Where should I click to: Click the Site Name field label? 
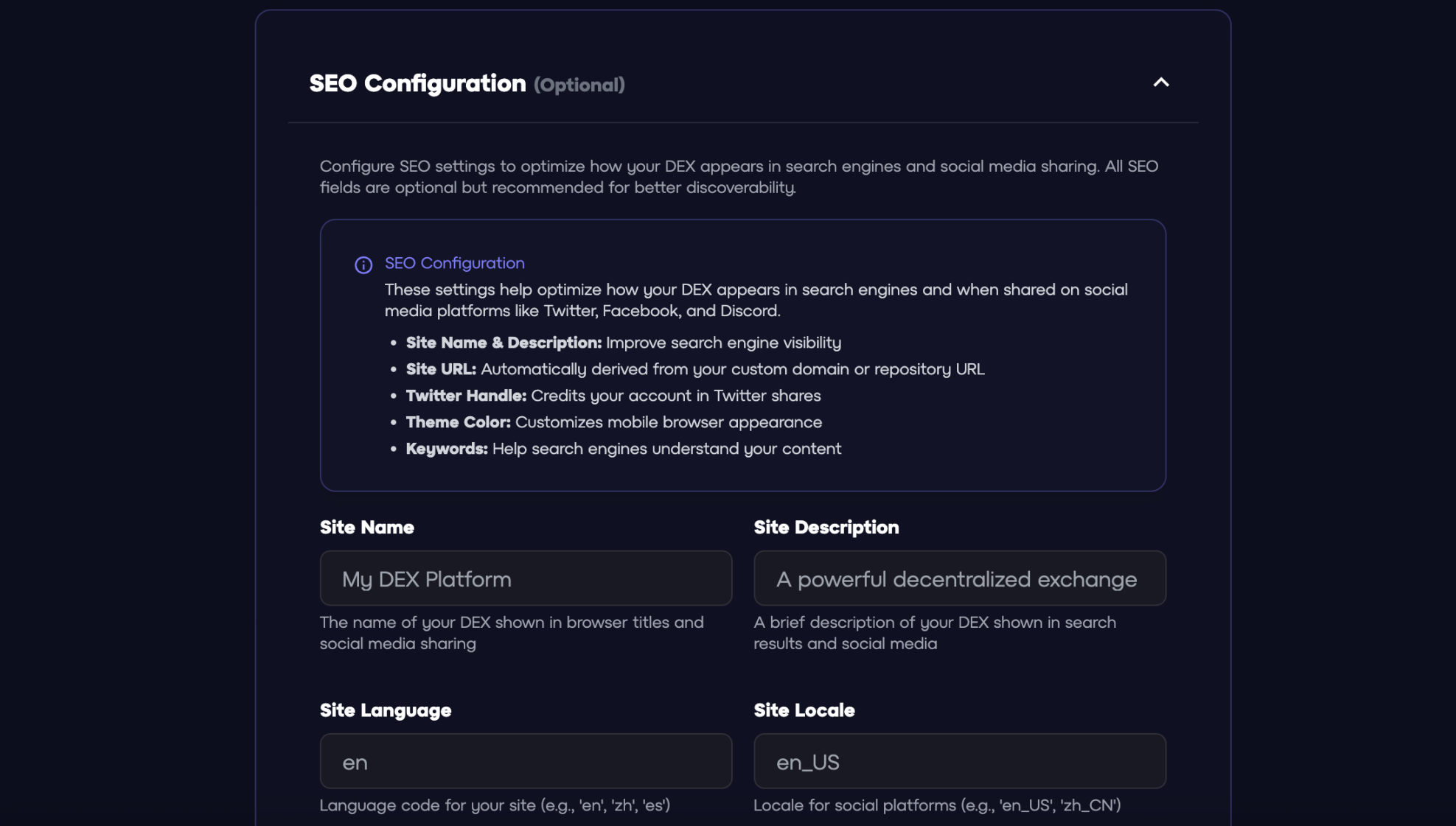coord(366,528)
